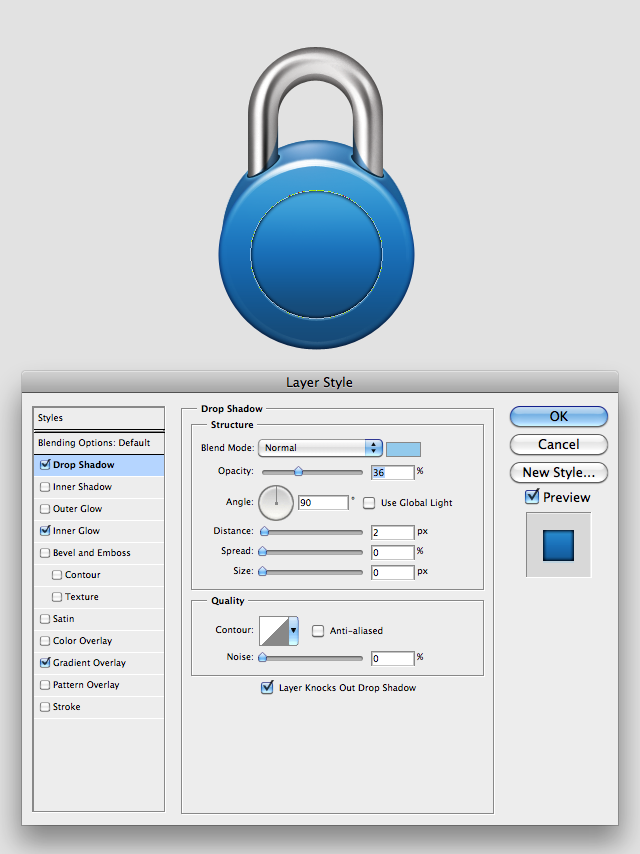Uncheck Layer Knocks Out Drop Shadow
Screen dimensions: 640x854
point(267,687)
